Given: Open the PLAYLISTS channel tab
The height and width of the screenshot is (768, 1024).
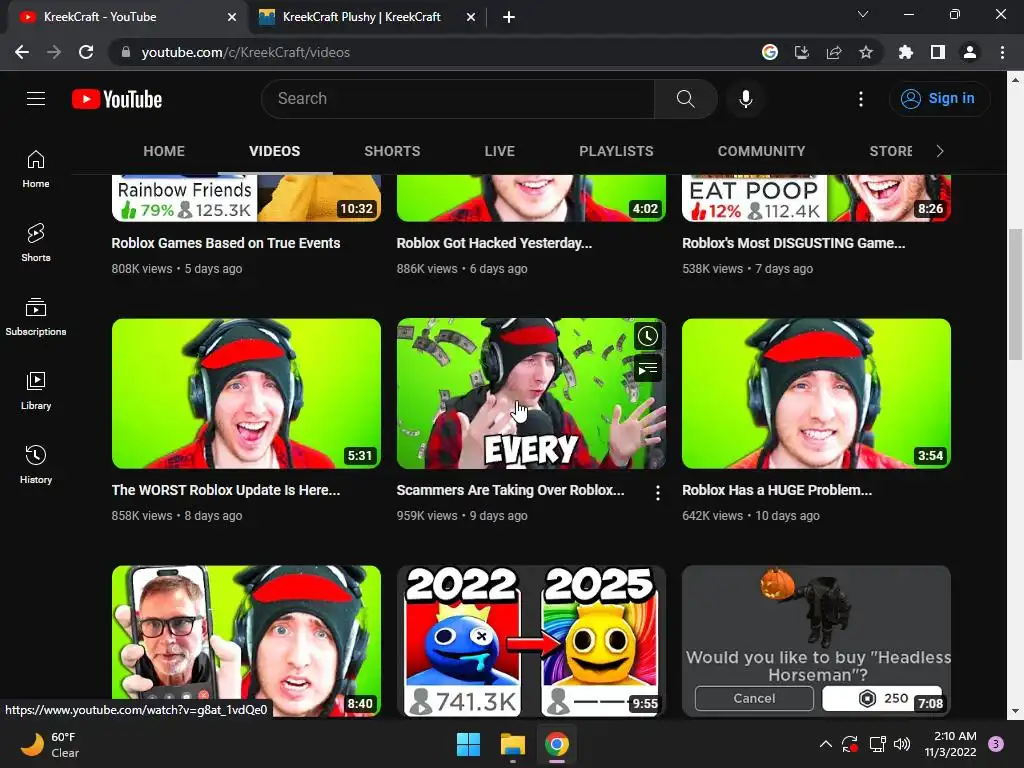Looking at the screenshot, I should pyautogui.click(x=616, y=151).
